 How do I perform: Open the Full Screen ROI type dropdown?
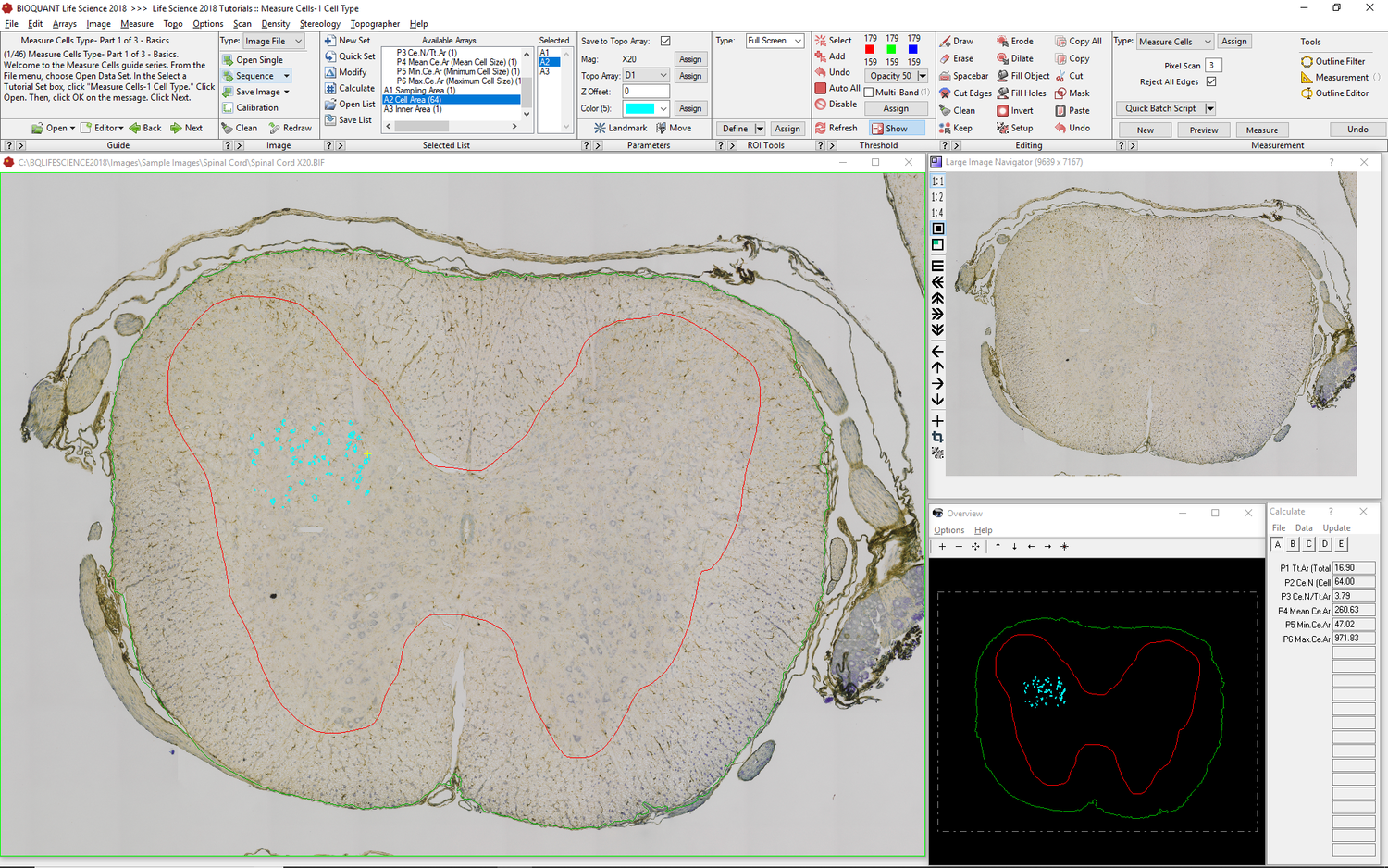(798, 42)
